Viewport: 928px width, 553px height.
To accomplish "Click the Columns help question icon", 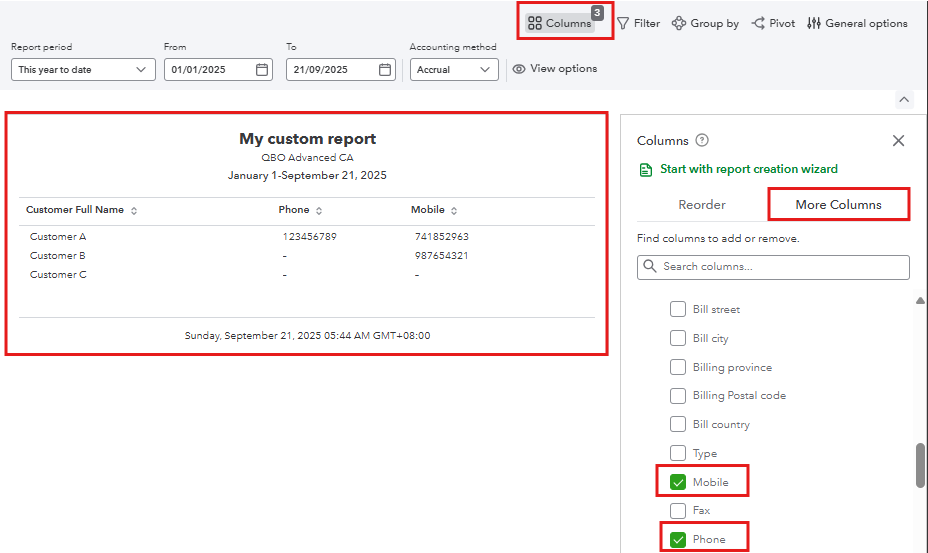I will (x=702, y=140).
